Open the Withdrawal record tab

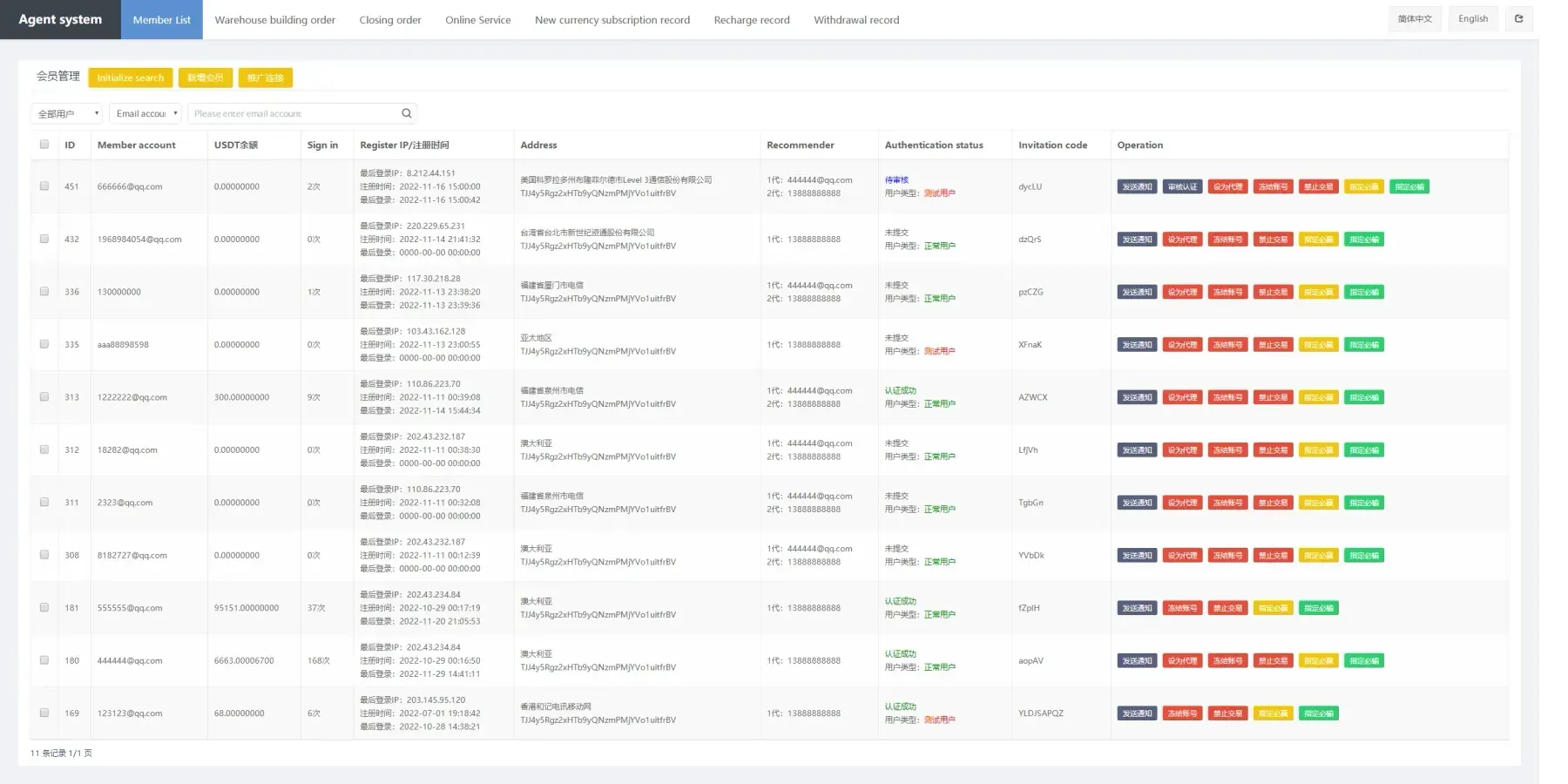pos(856,19)
